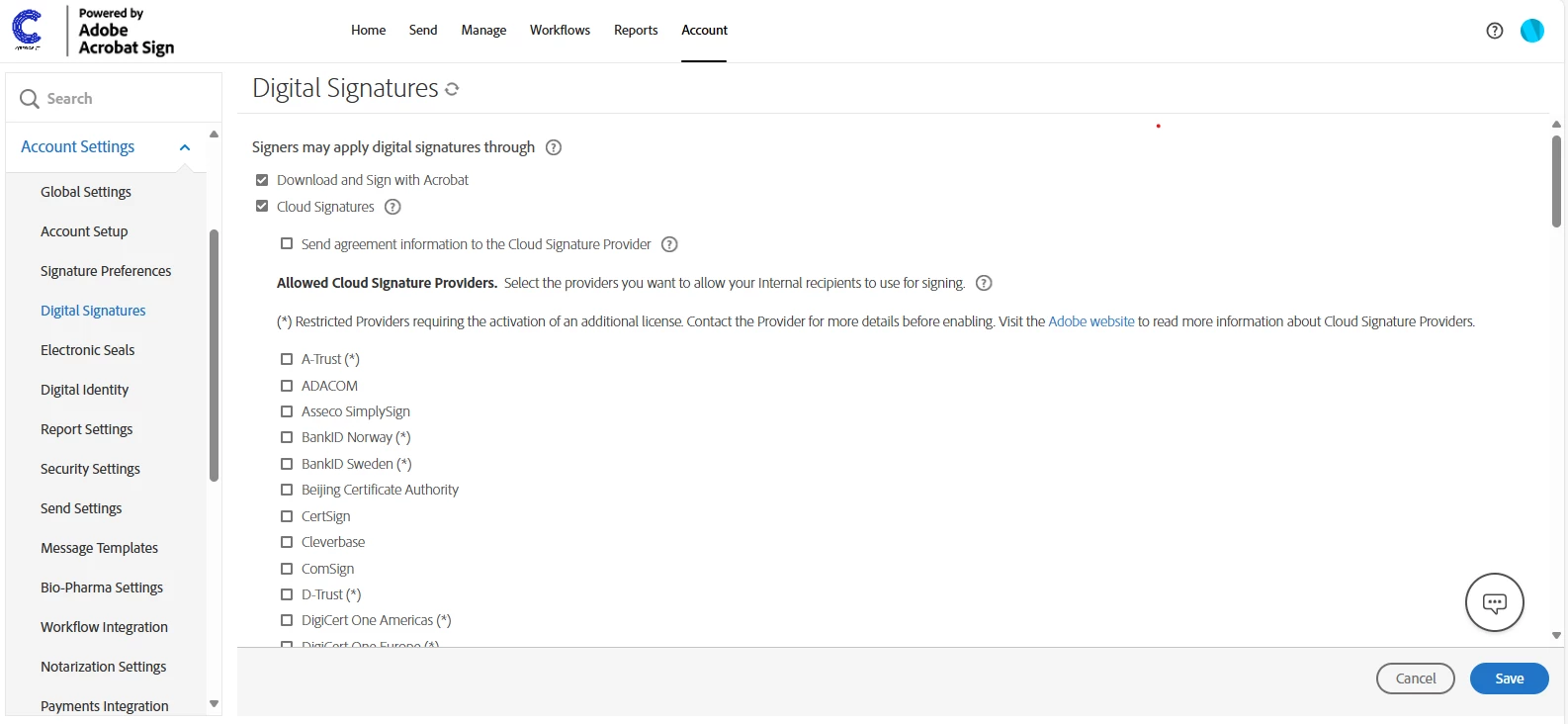Open help icon next to 'Signers may apply digital signatures through'
The height and width of the screenshot is (724, 1568).
[554, 147]
